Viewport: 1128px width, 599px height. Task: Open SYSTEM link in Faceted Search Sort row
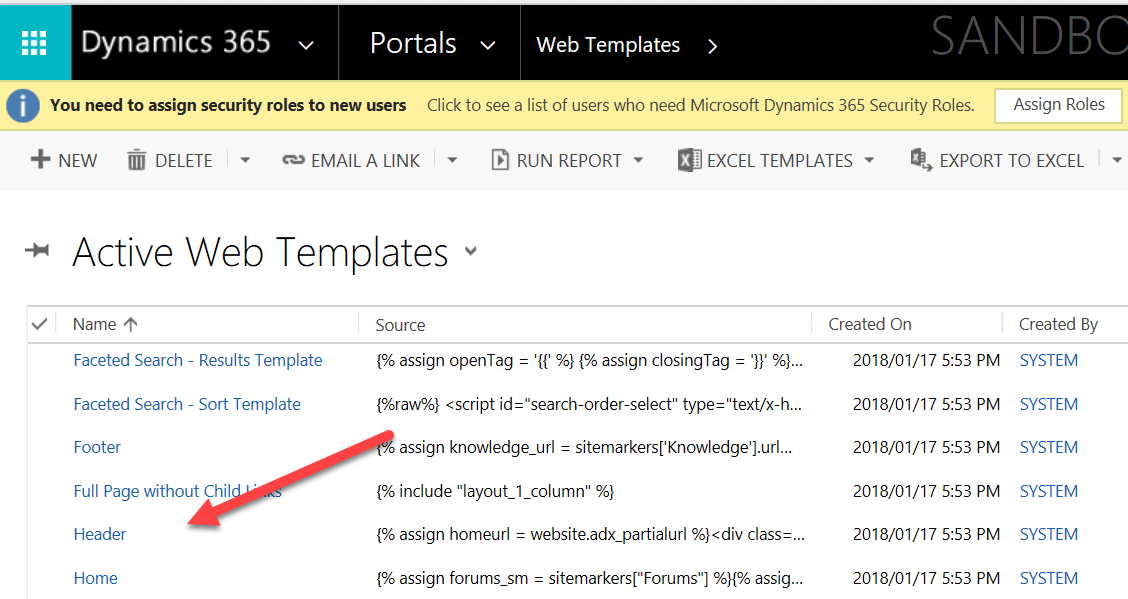pyautogui.click(x=1049, y=404)
